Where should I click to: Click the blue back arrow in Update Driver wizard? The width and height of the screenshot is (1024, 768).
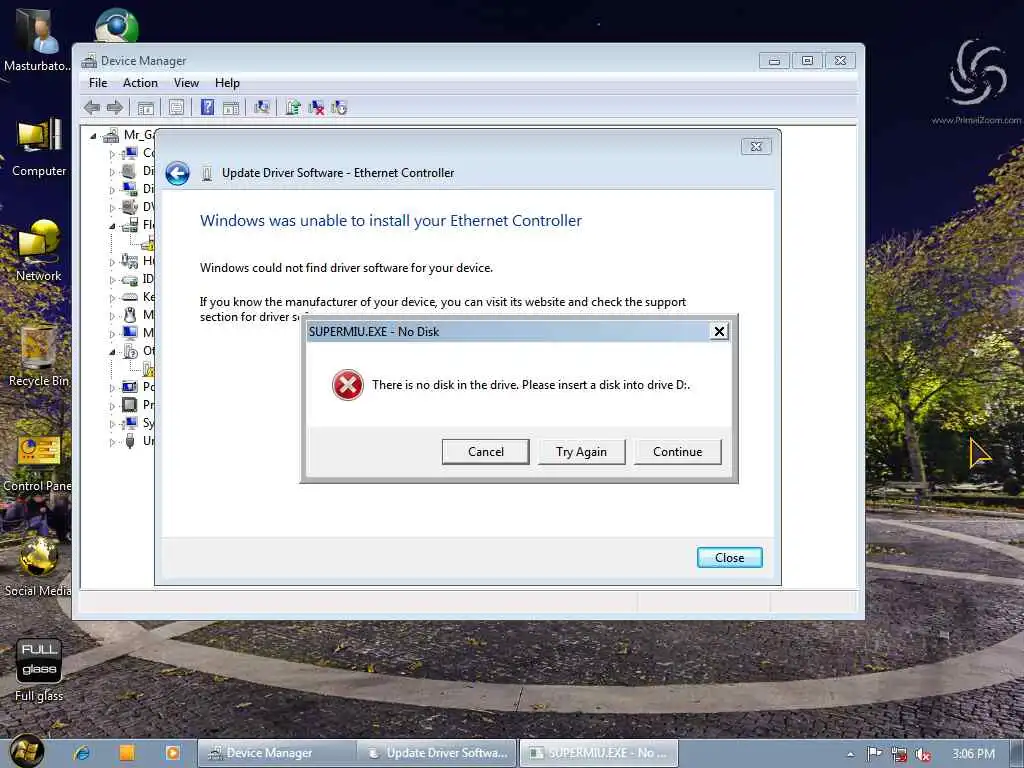[x=177, y=173]
